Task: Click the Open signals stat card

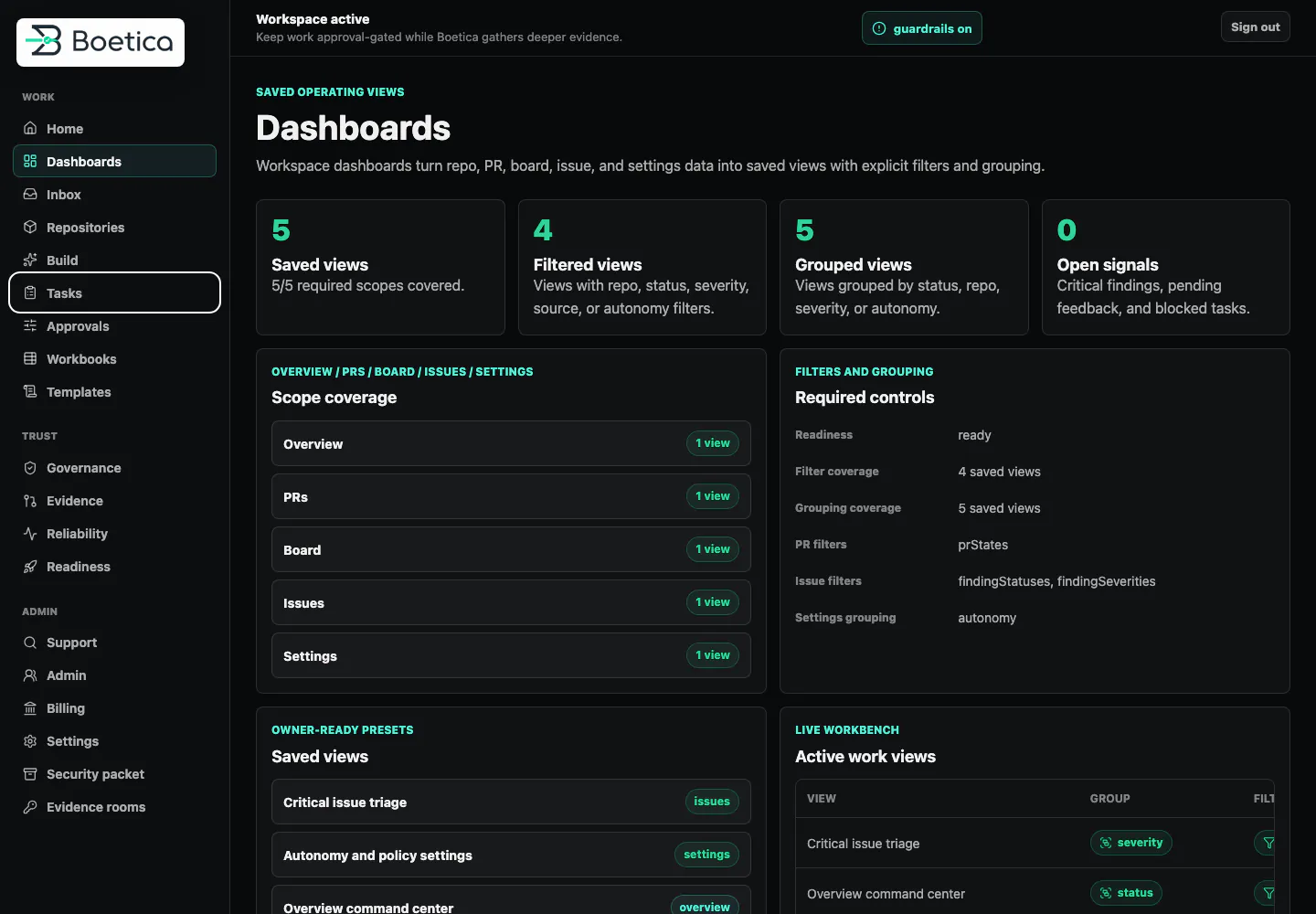Action: pos(1165,267)
